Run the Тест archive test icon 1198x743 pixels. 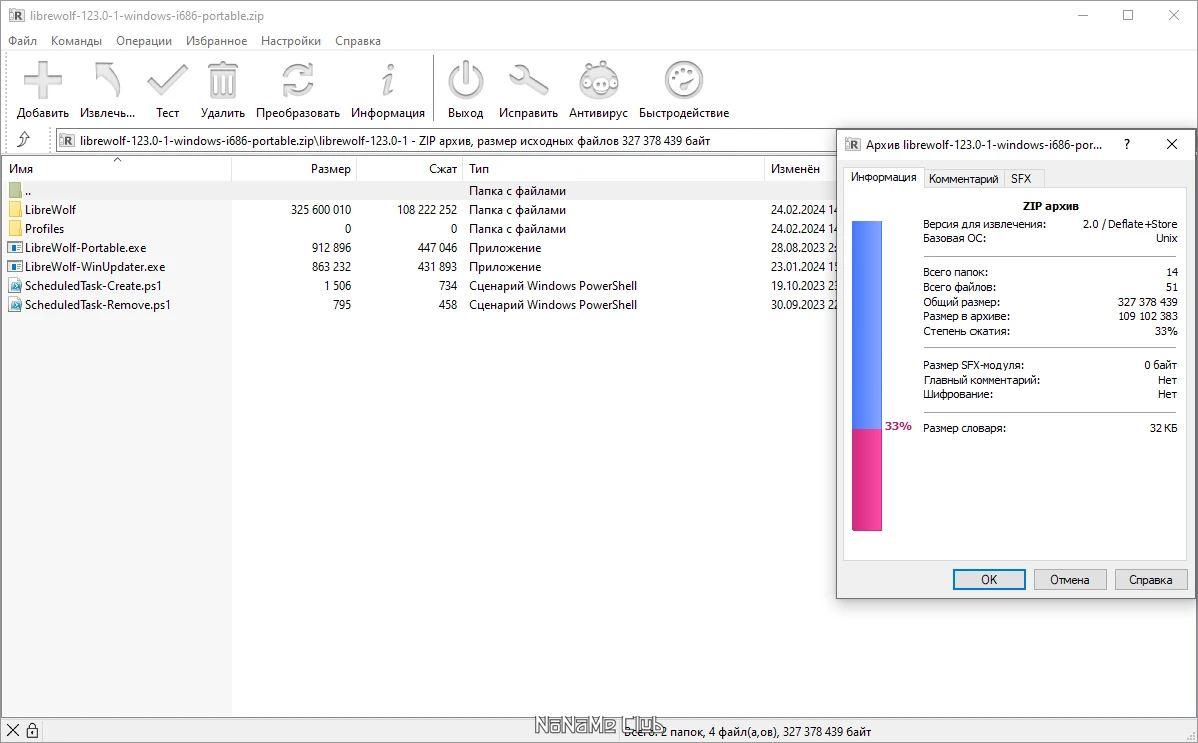(167, 82)
